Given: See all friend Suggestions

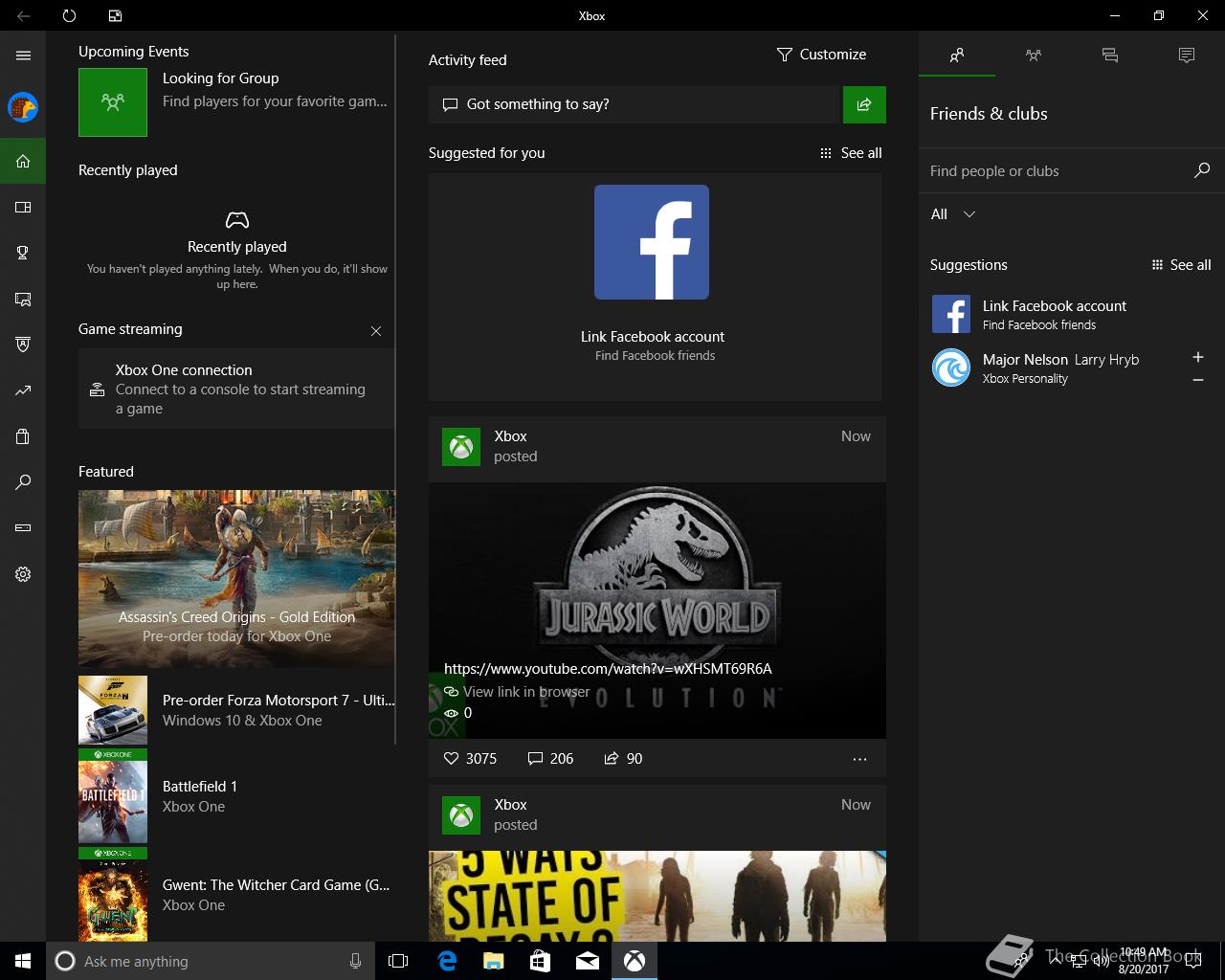Looking at the screenshot, I should tap(1181, 265).
